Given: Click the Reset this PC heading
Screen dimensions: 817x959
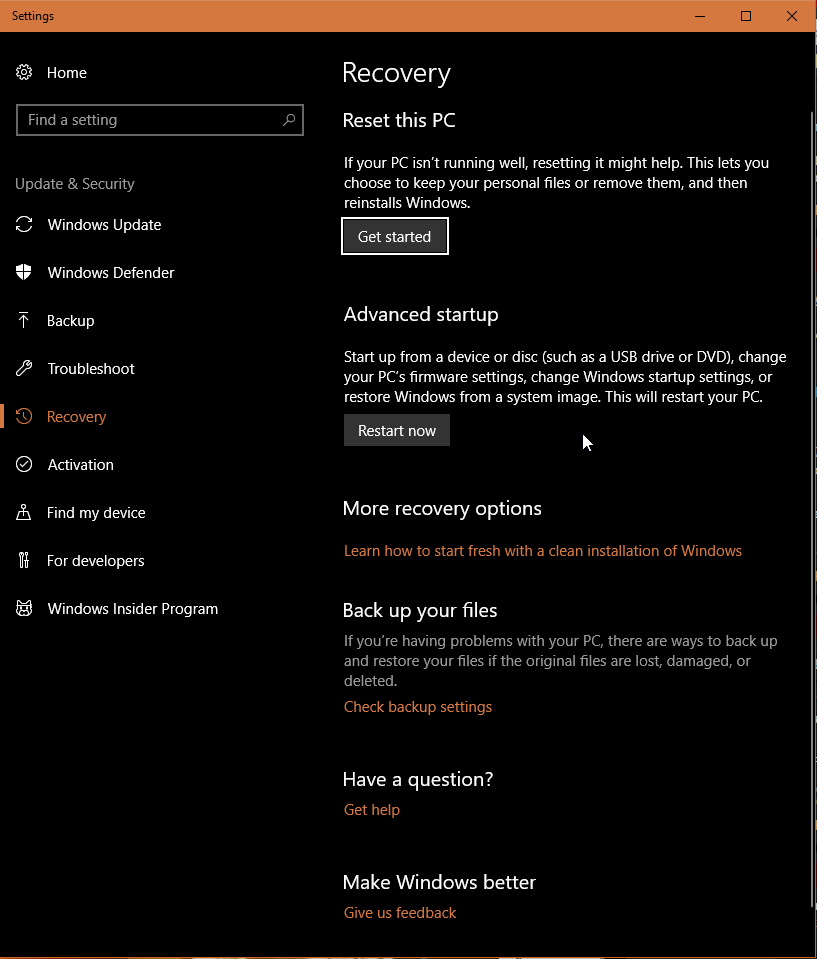Looking at the screenshot, I should [x=399, y=120].
